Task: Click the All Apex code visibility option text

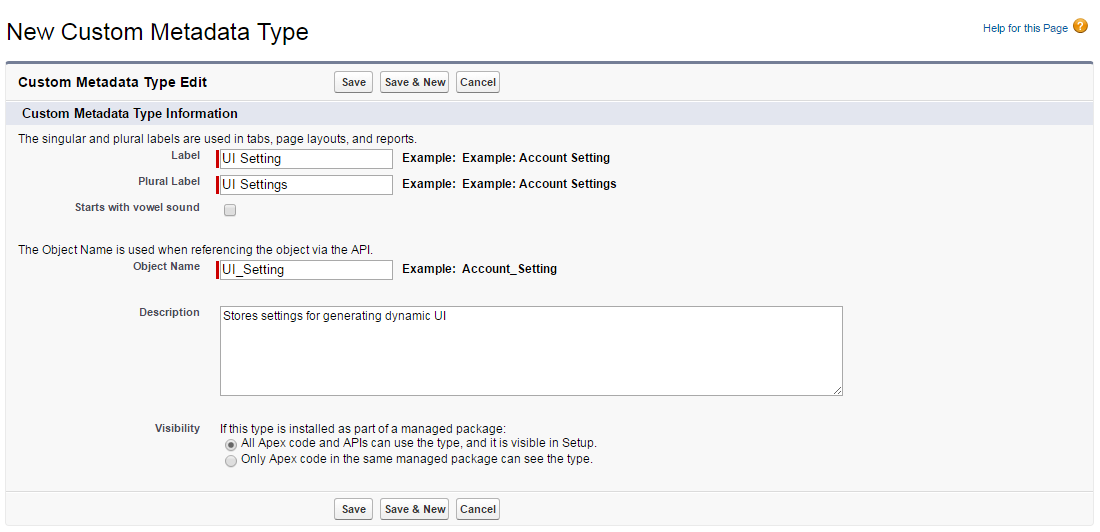Action: click(x=419, y=442)
